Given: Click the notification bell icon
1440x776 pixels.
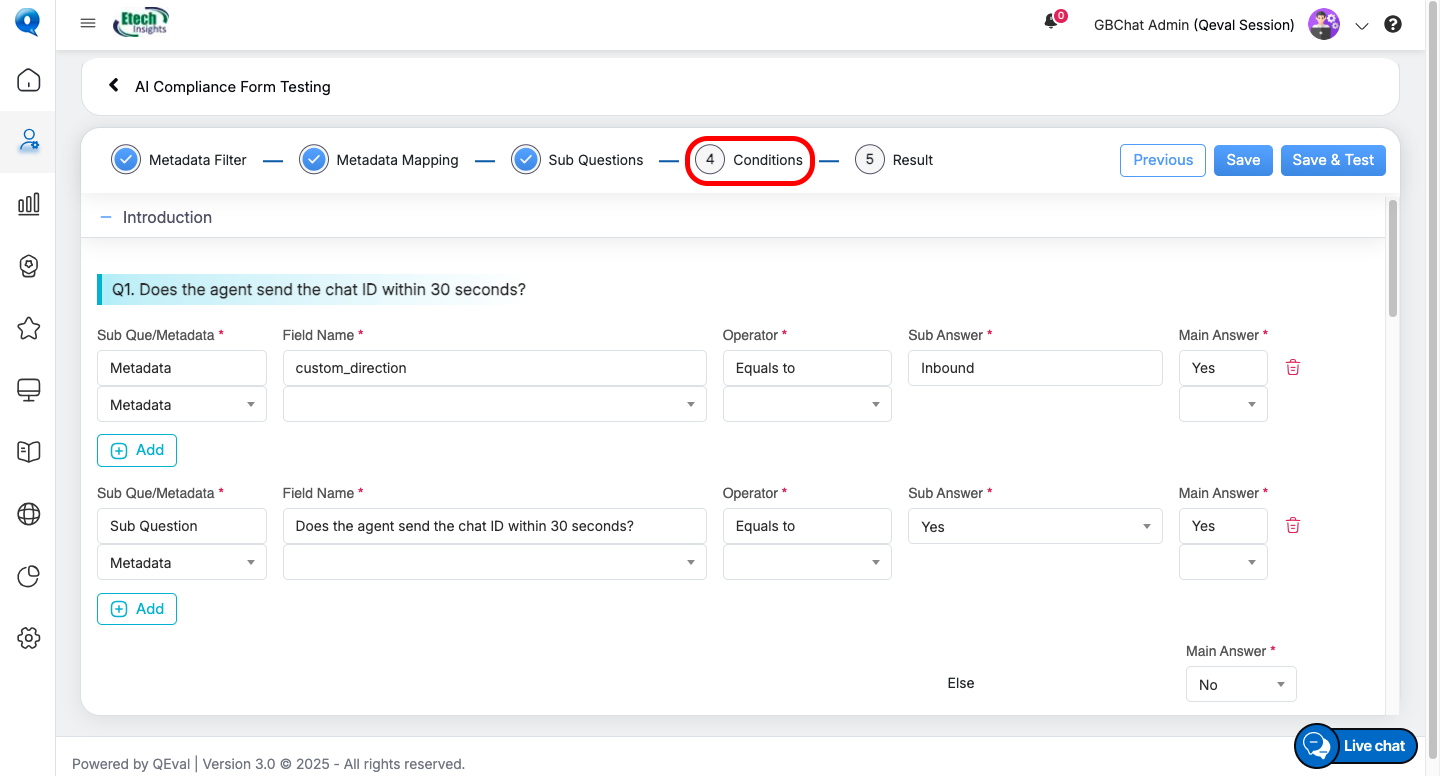Looking at the screenshot, I should [1051, 23].
